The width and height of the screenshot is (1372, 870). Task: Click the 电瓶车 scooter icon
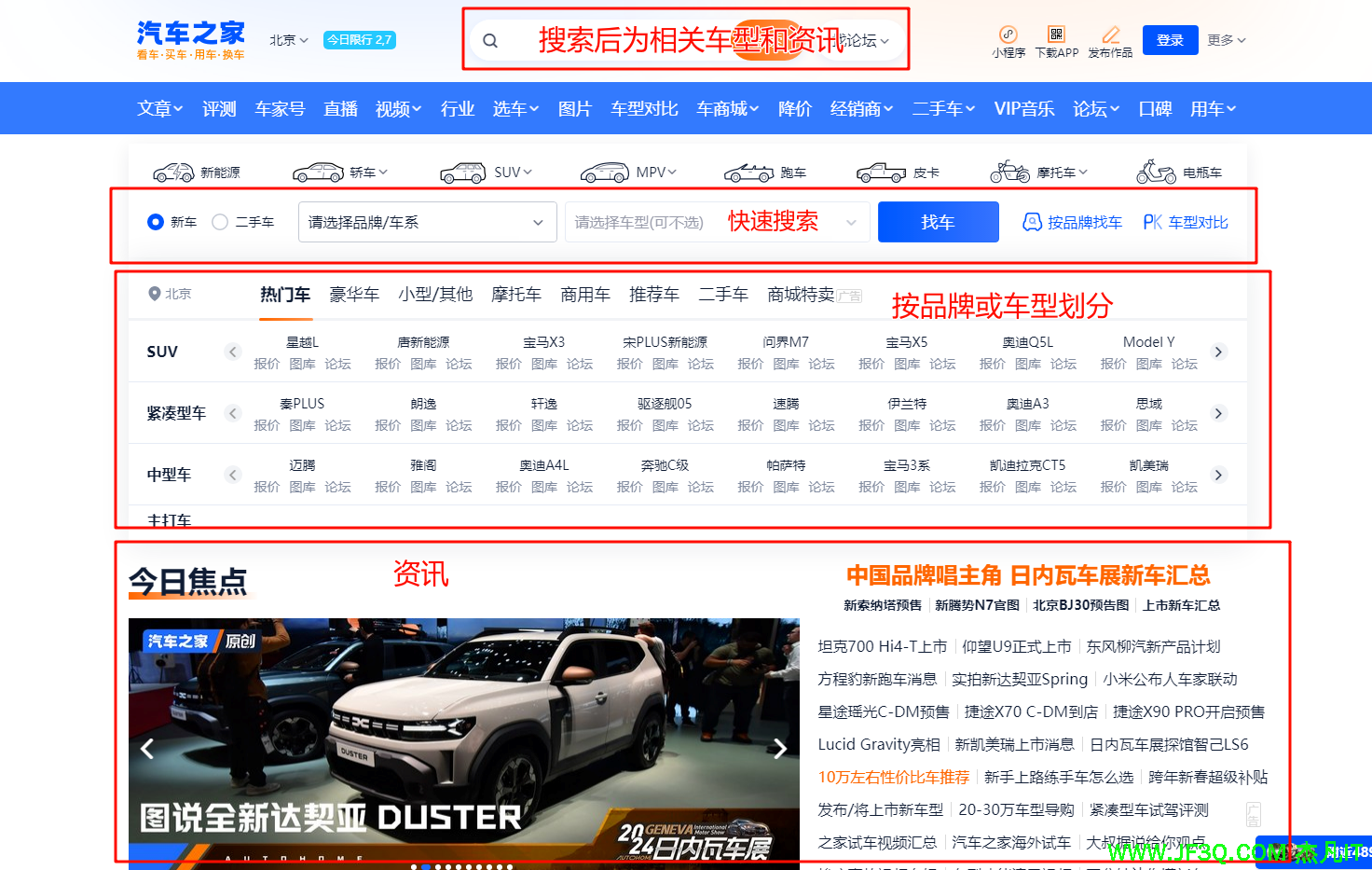click(1156, 173)
